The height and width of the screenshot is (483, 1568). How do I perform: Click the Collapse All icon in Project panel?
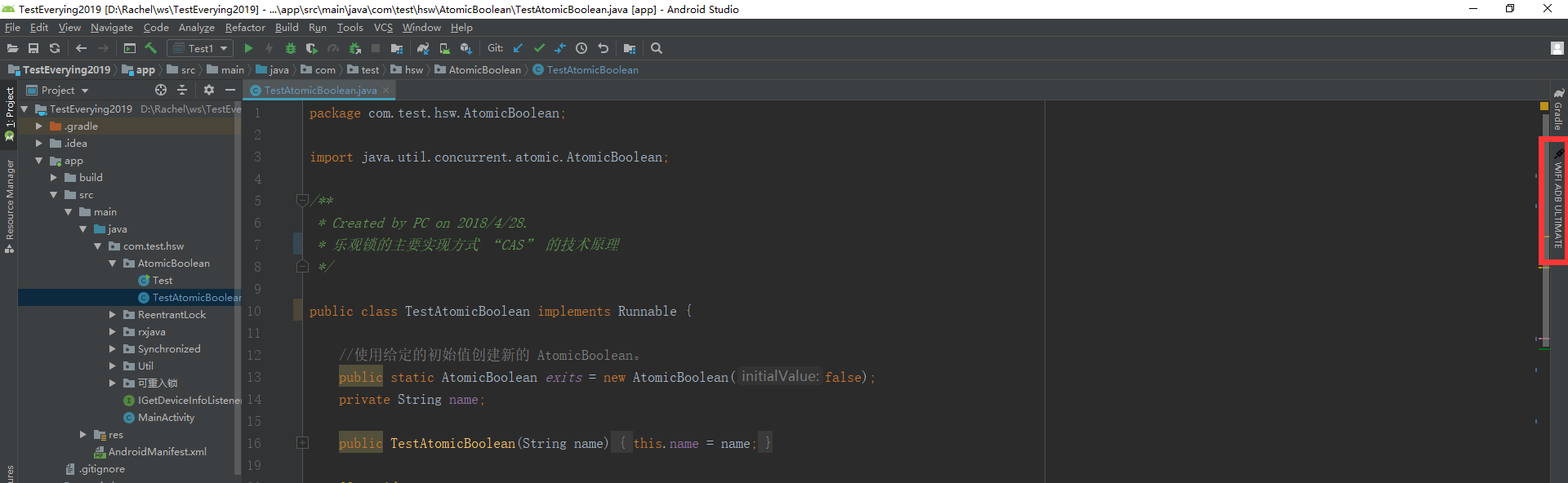pos(182,90)
